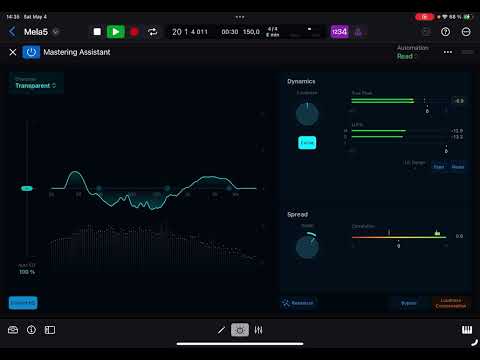Viewport: 480px width, 360px height.
Task: Toggle the Cycle loop icon
Action: point(152,32)
